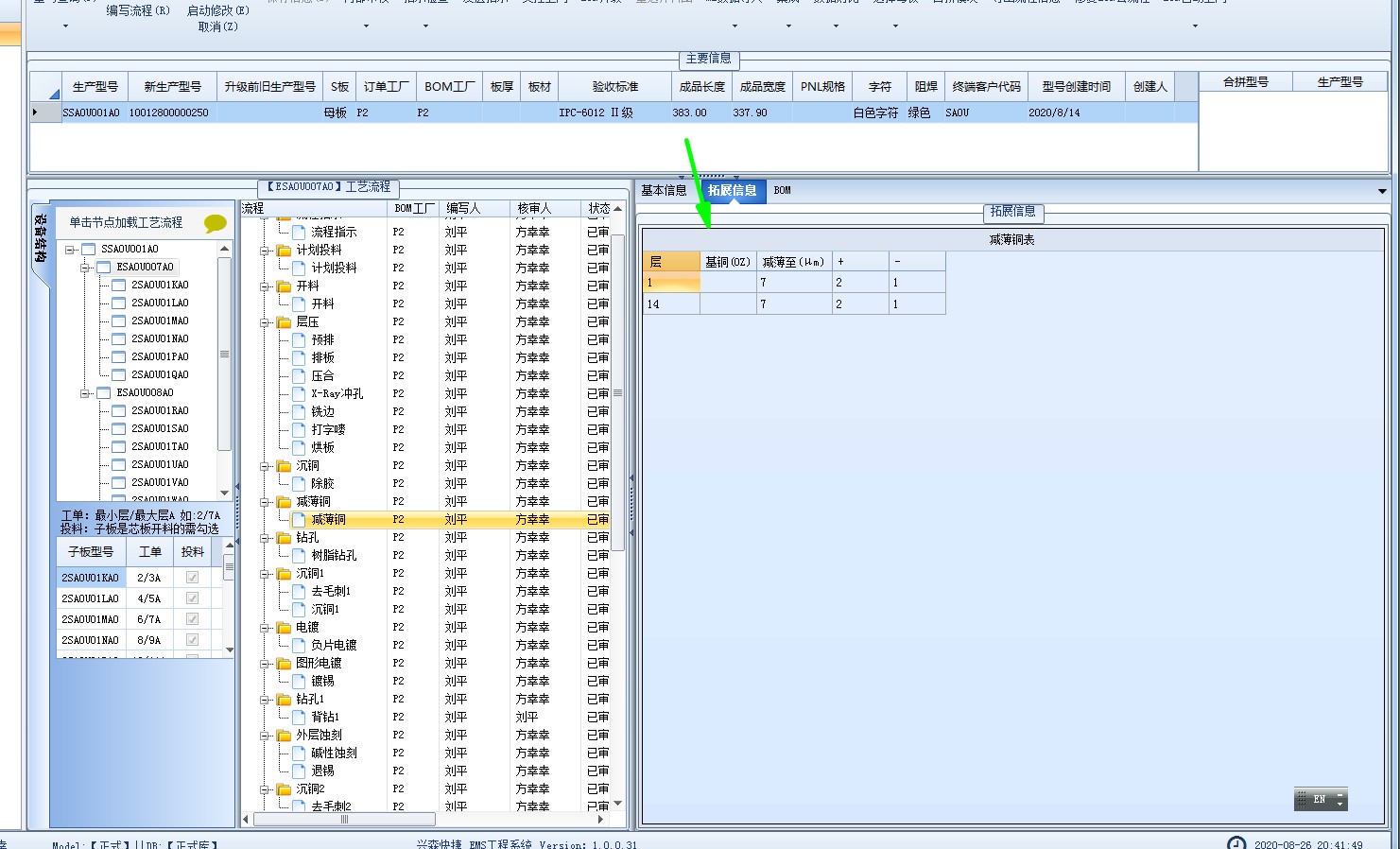The height and width of the screenshot is (849, 1400).
Task: Click the device tree vertical scrollbar thumb
Action: click(224, 355)
